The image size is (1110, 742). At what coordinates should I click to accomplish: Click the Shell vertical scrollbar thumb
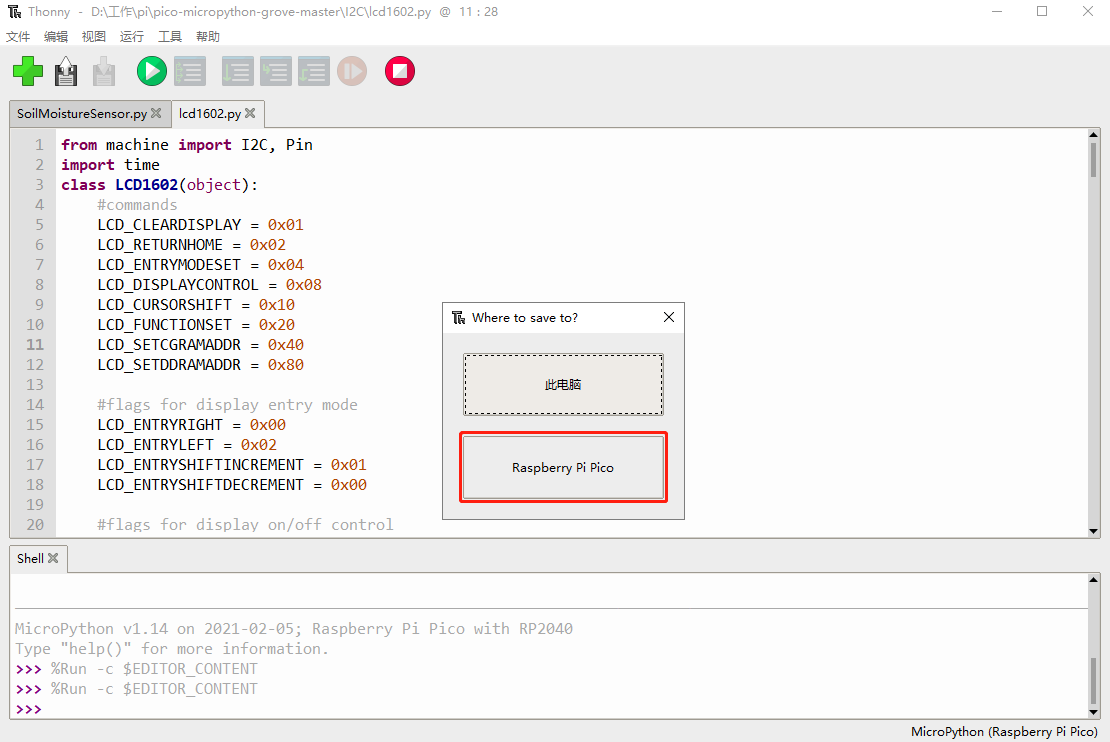pyautogui.click(x=1094, y=681)
